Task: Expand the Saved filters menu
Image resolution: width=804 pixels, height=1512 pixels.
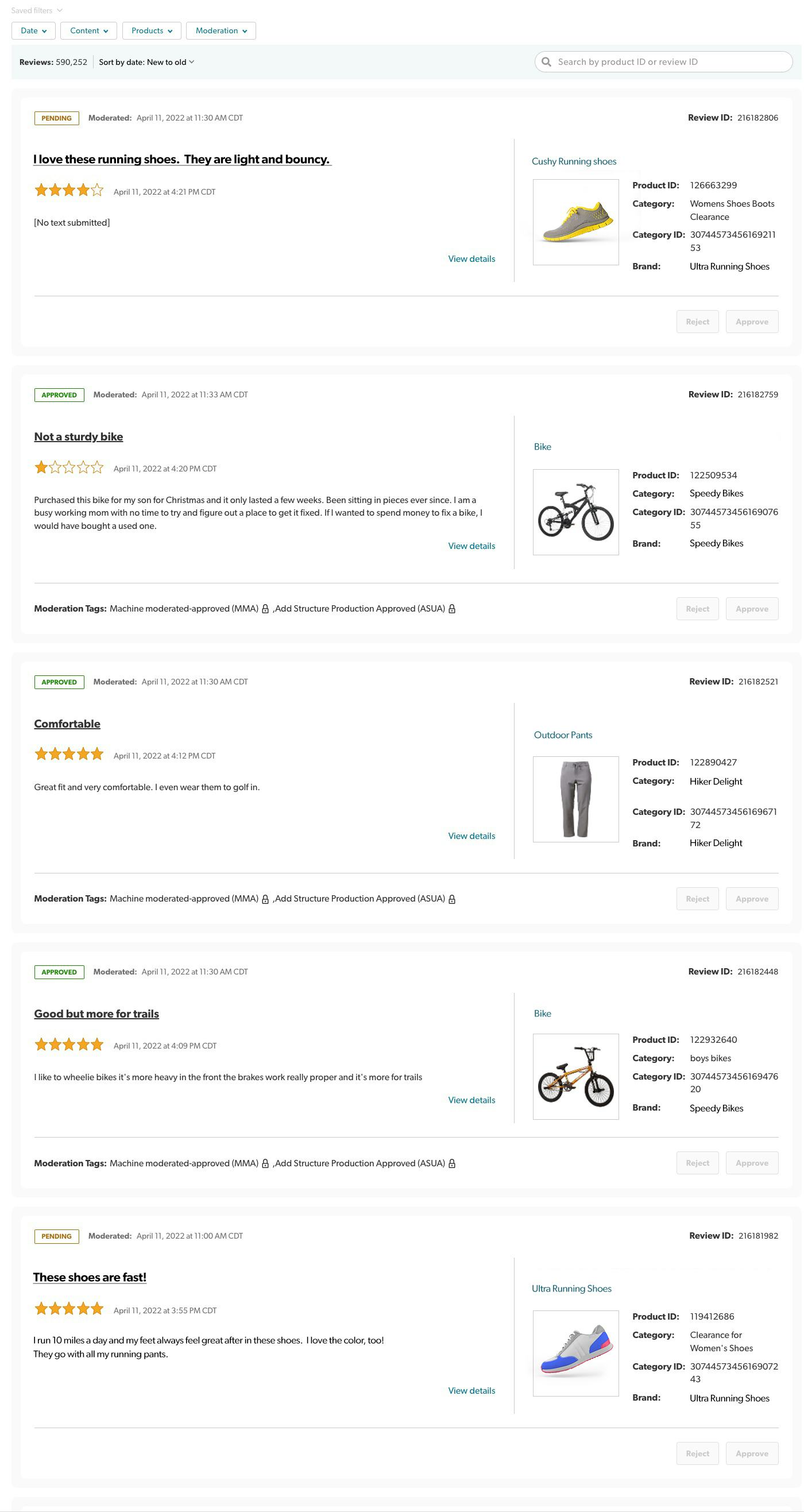Action: click(36, 10)
